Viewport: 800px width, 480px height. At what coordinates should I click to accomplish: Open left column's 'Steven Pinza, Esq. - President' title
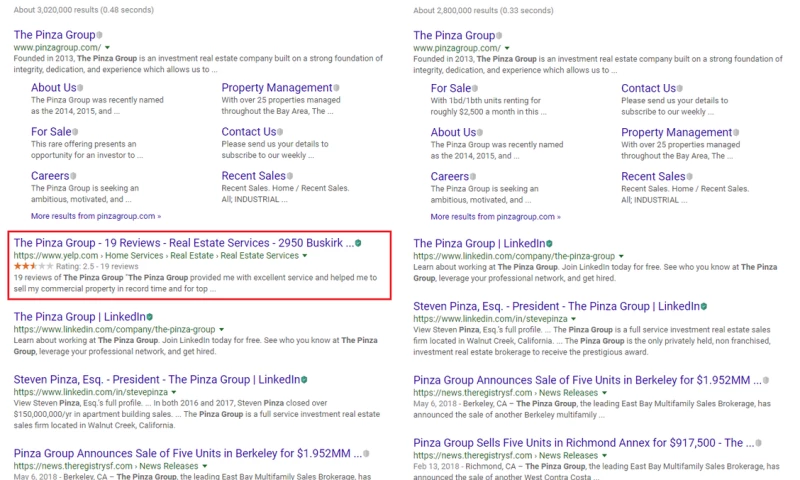[157, 380]
